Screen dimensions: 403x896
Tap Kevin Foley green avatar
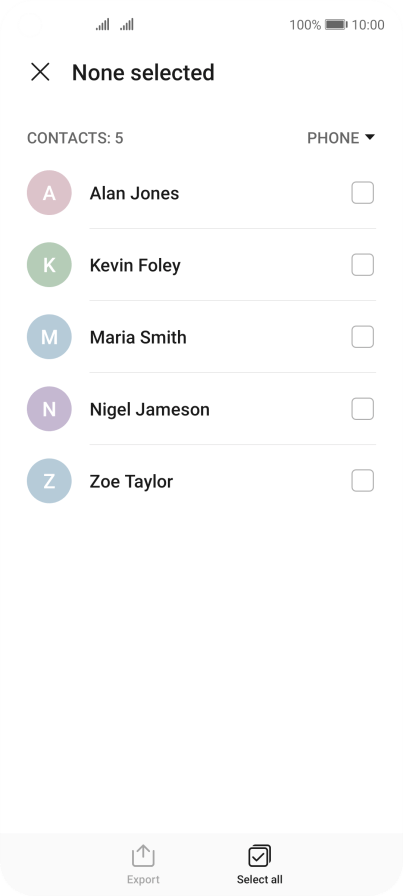coord(49,265)
